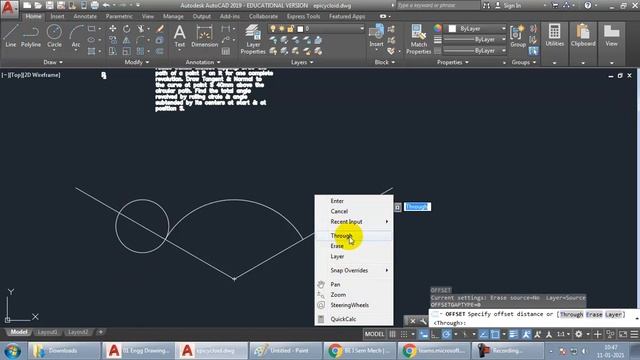
Task: Toggle object snap tracking
Action: point(484,334)
